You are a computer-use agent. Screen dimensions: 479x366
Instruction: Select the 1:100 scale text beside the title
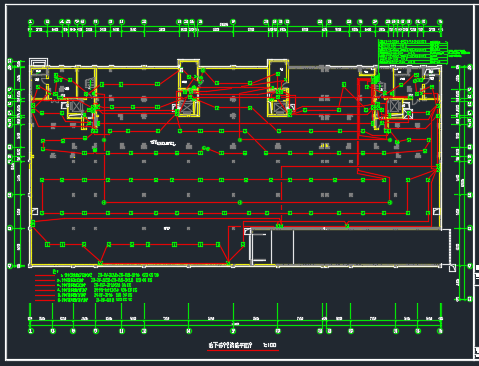[x=270, y=345]
